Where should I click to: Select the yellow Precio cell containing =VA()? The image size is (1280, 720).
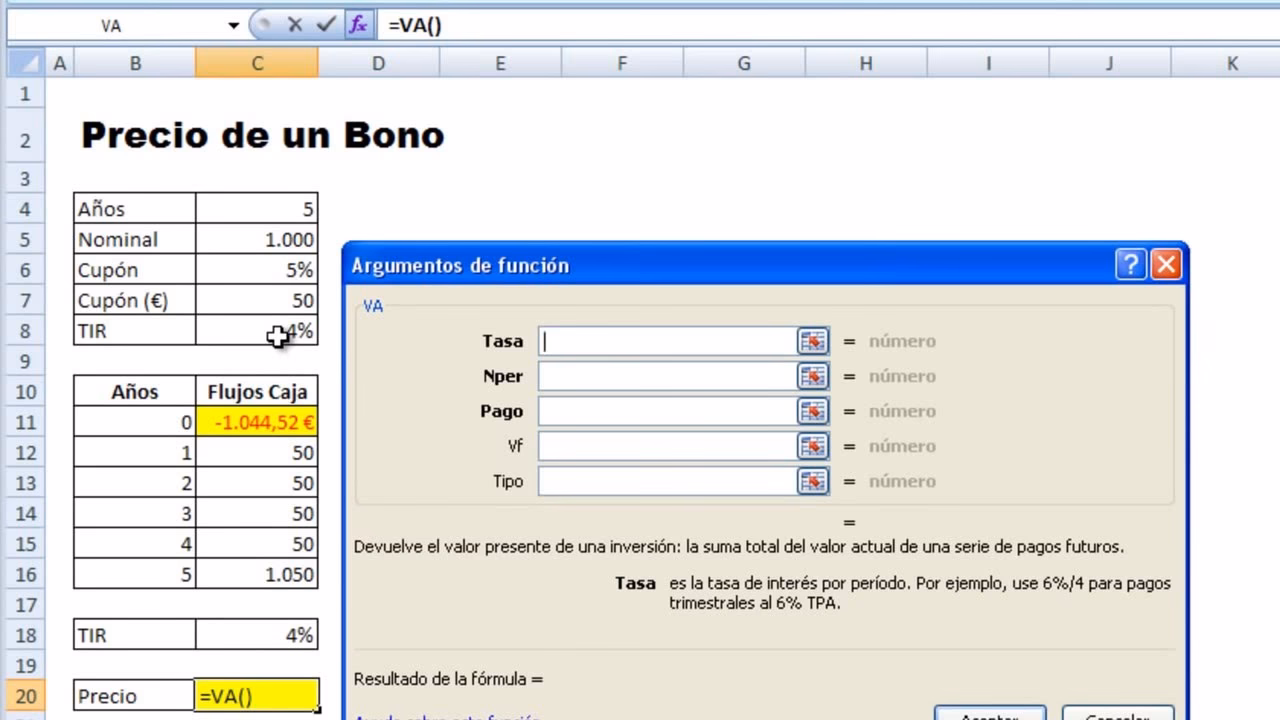(x=257, y=695)
